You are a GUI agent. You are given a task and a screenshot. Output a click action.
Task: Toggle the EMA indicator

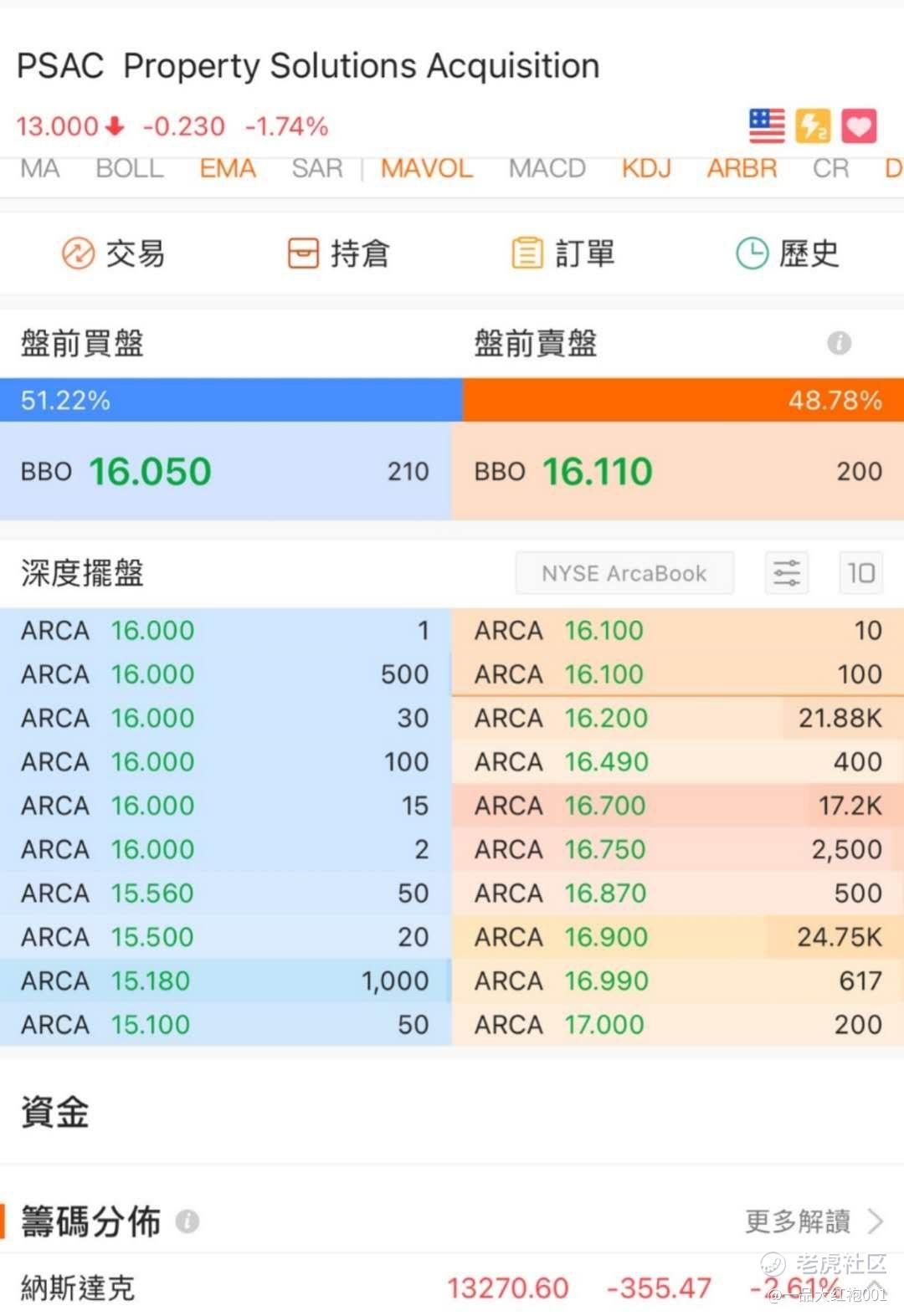pyautogui.click(x=228, y=169)
